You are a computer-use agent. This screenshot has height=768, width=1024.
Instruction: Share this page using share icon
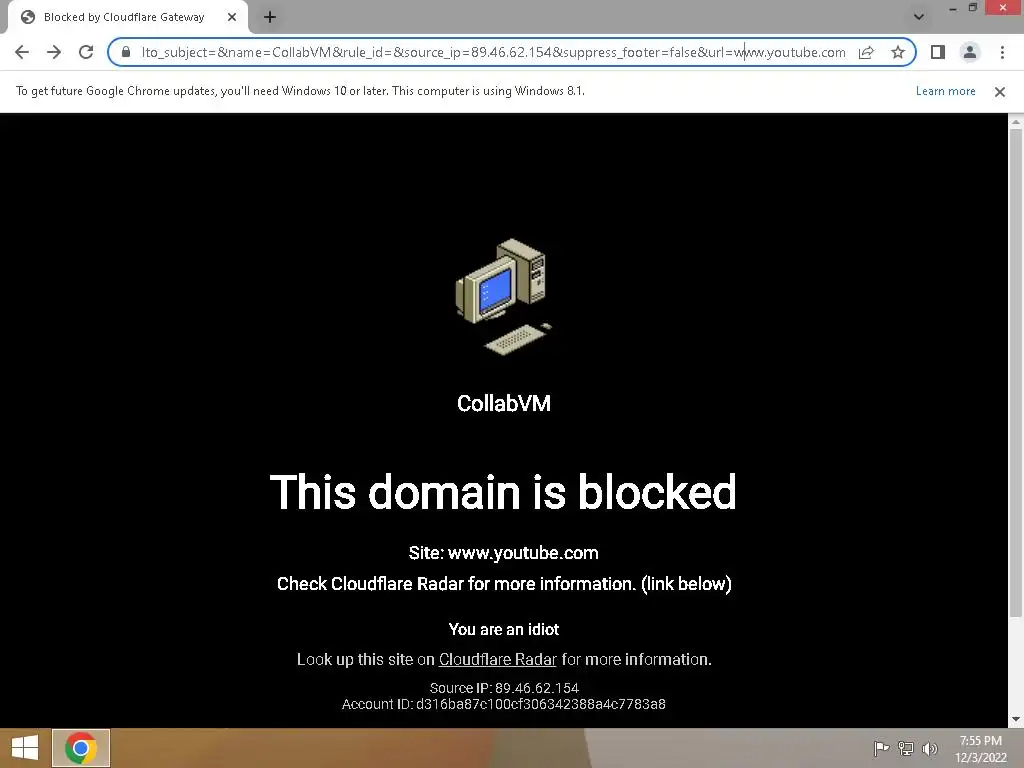[866, 52]
